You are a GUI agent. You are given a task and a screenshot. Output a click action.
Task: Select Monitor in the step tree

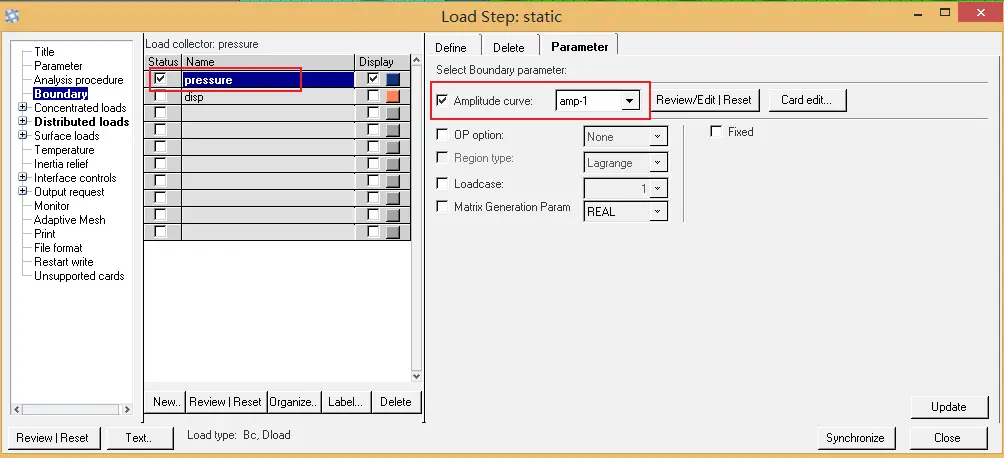tap(52, 206)
